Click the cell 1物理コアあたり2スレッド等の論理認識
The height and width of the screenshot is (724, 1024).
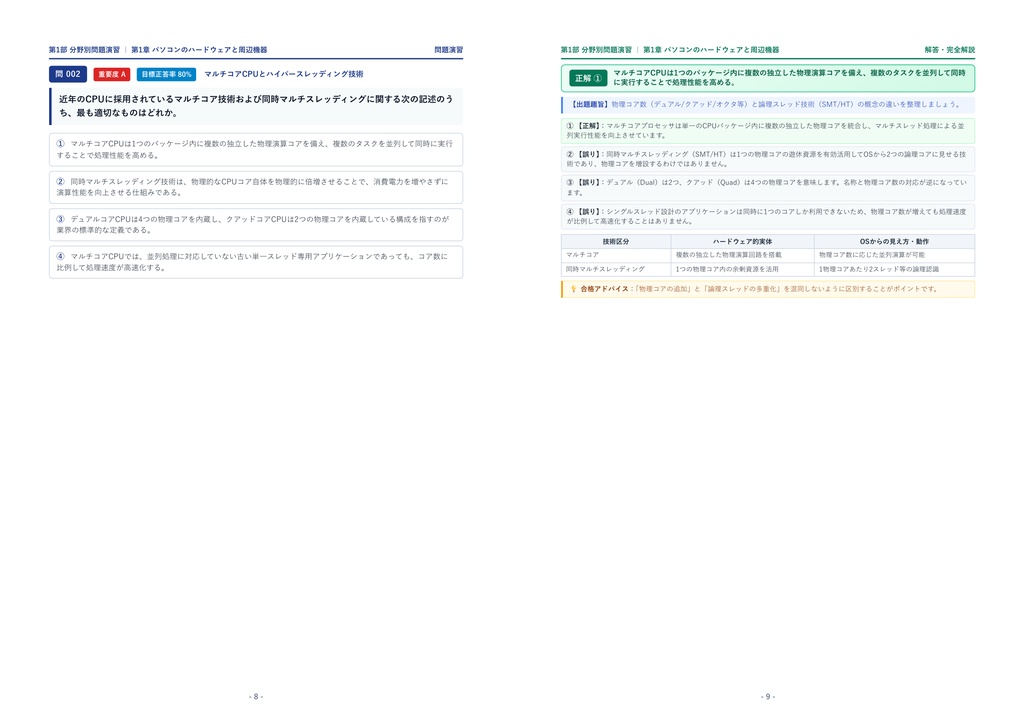[895, 270]
